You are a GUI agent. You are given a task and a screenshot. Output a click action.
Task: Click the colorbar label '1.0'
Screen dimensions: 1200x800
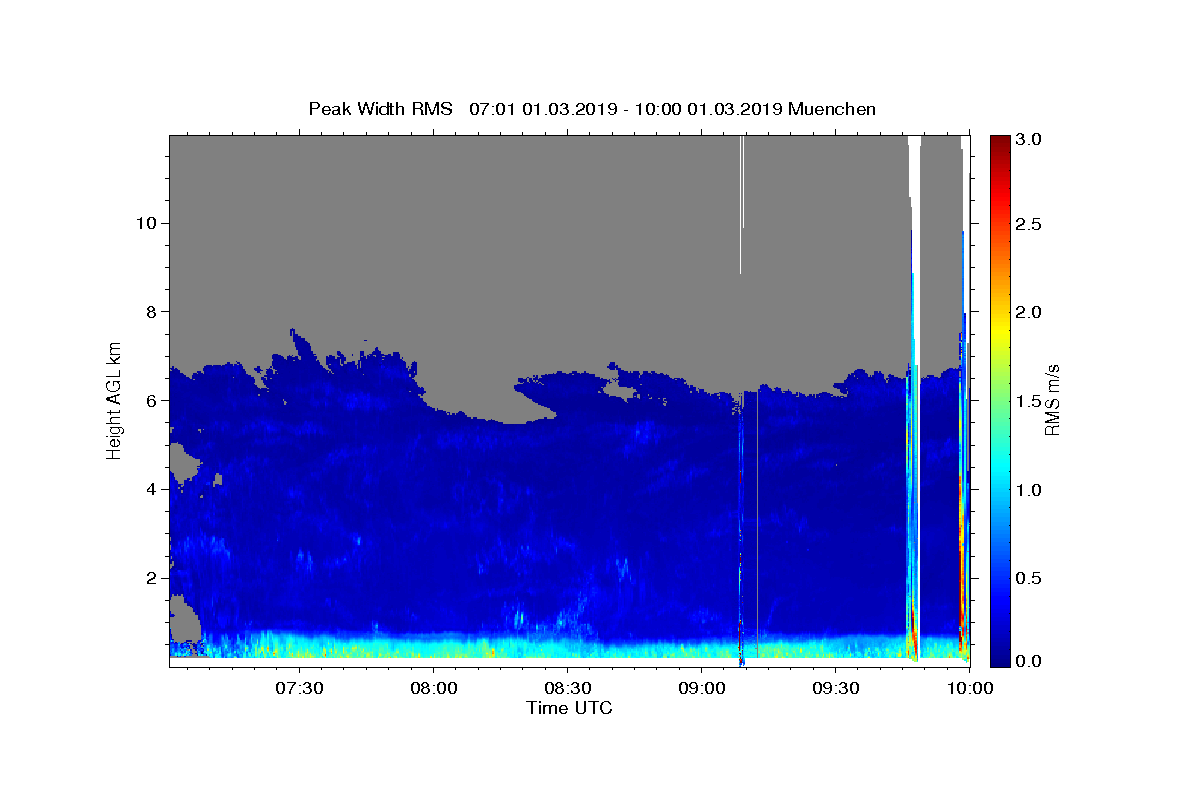click(1029, 489)
